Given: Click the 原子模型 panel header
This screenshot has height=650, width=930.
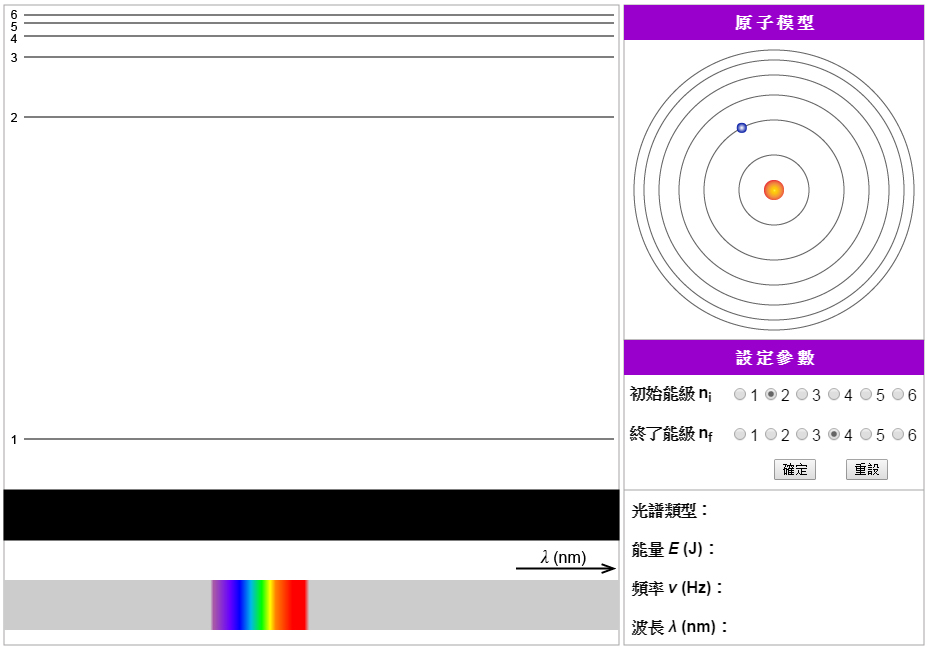Looking at the screenshot, I should click(774, 23).
